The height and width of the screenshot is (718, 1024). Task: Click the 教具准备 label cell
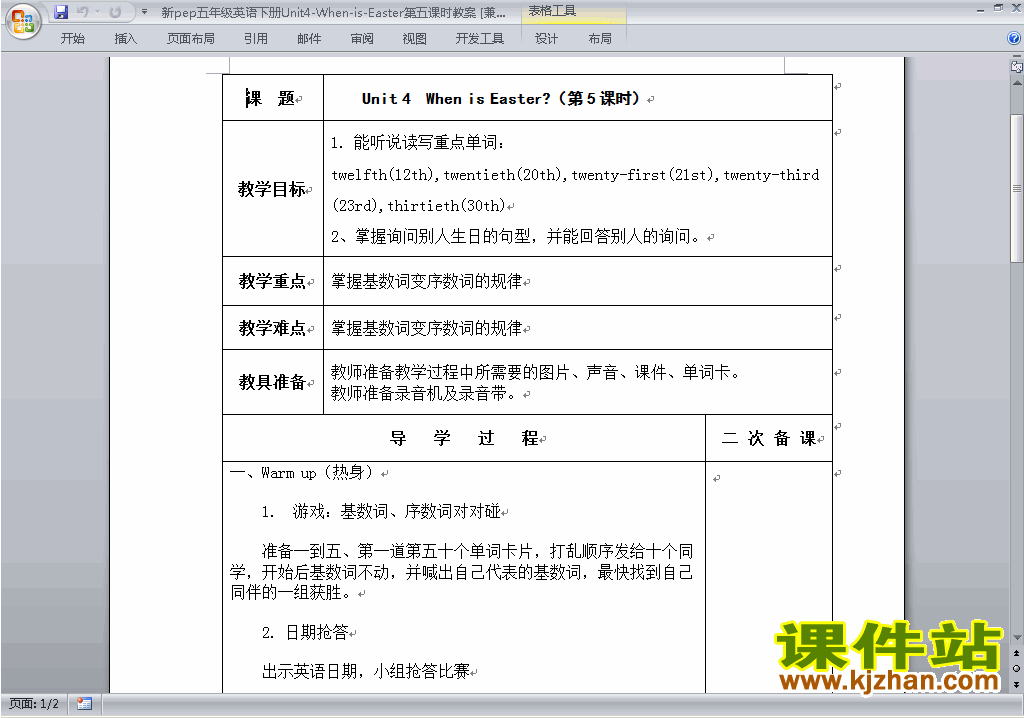273,382
